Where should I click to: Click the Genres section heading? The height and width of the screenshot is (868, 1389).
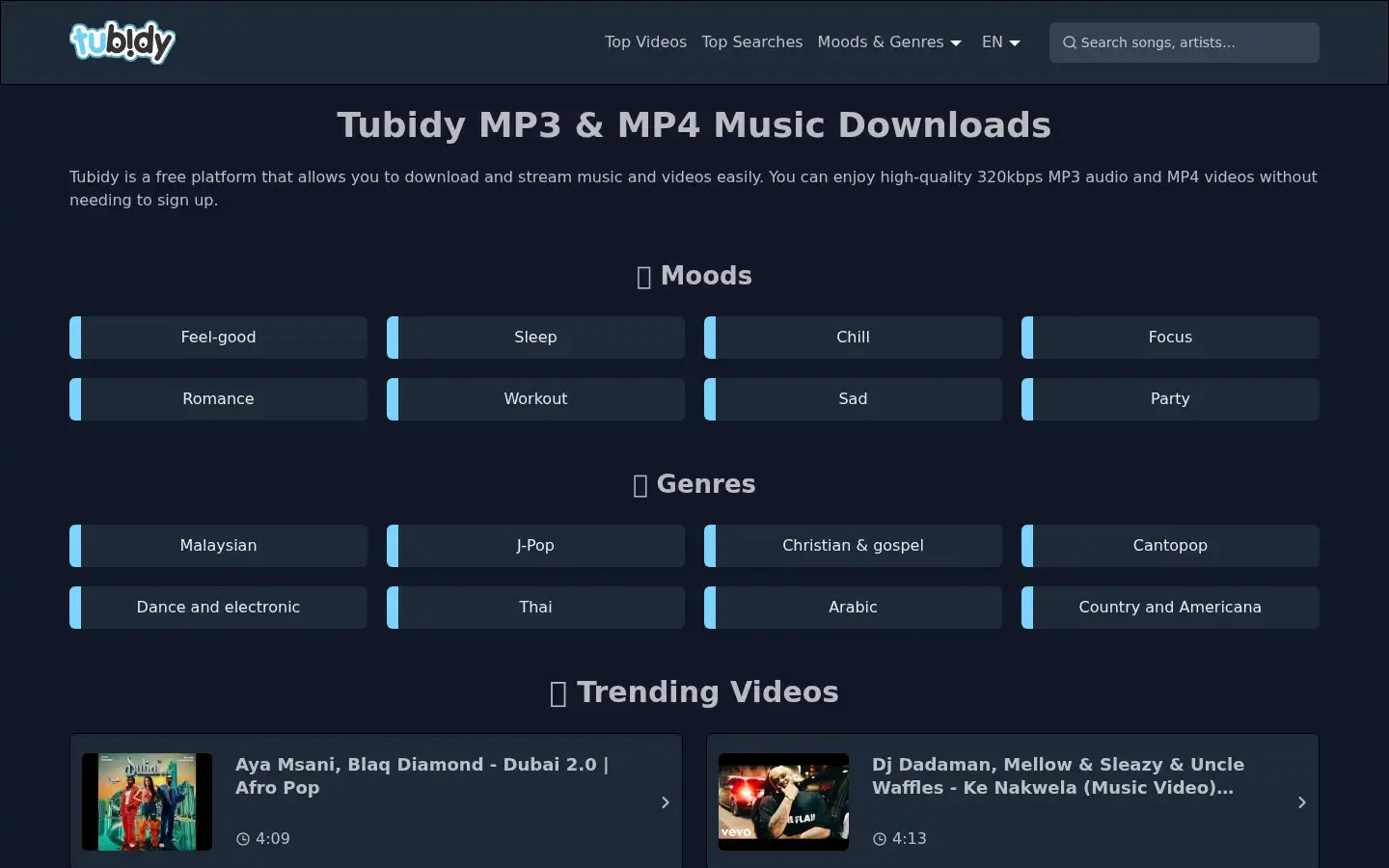point(694,484)
